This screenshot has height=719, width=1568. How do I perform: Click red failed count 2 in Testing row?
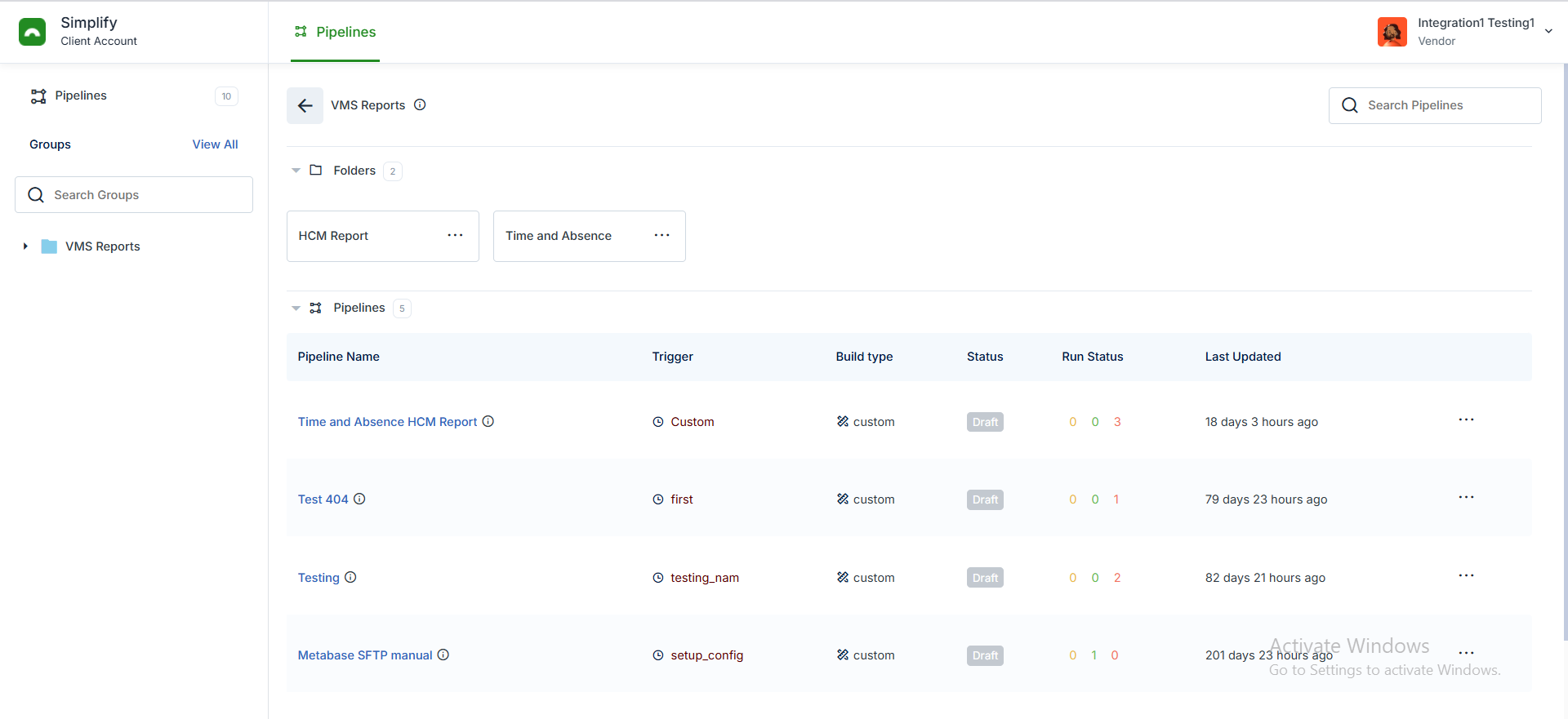1117,578
